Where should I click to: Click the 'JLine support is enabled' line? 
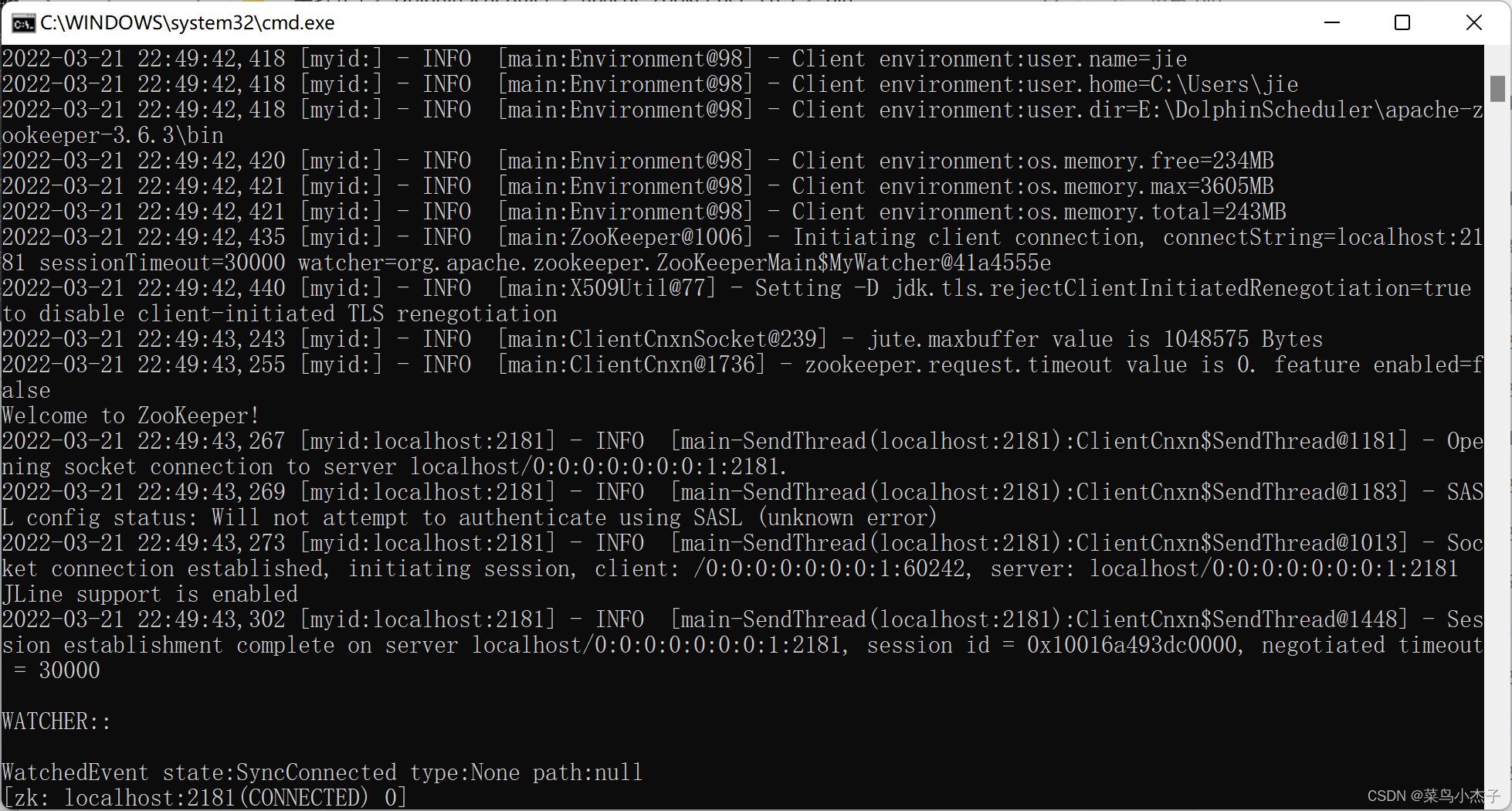(150, 594)
